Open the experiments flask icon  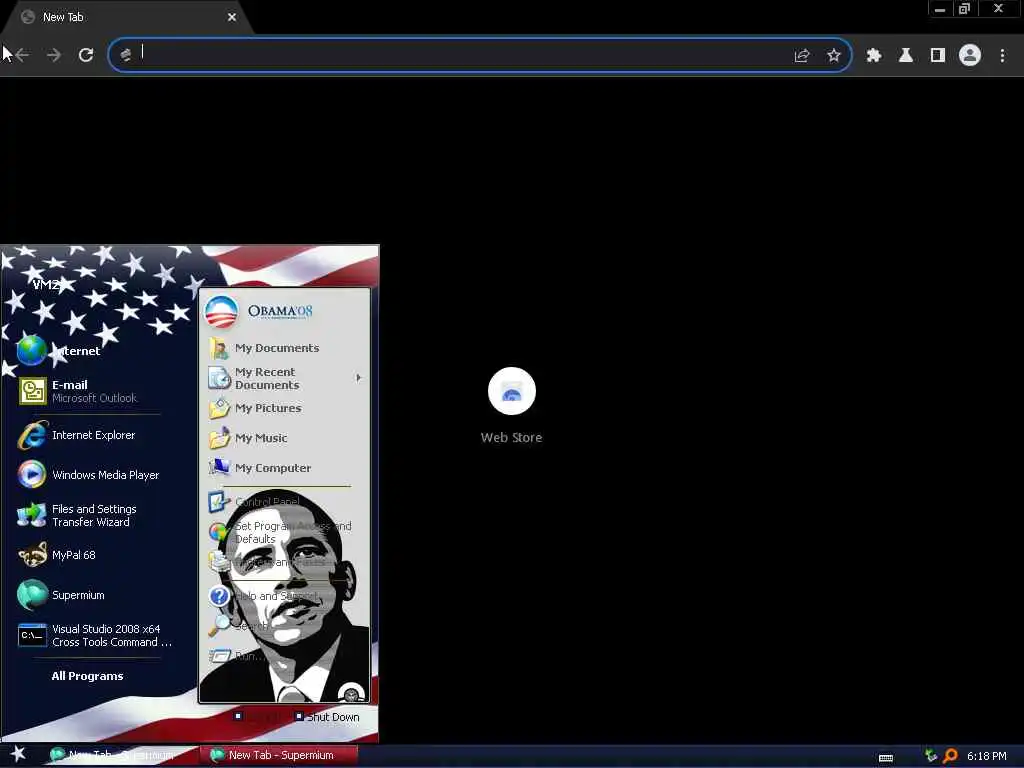906,56
